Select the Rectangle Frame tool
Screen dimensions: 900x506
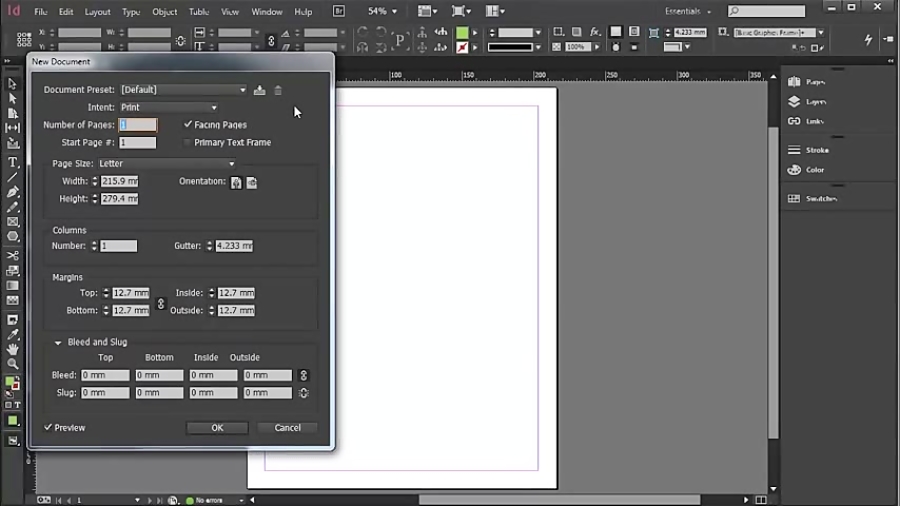pyautogui.click(x=12, y=222)
